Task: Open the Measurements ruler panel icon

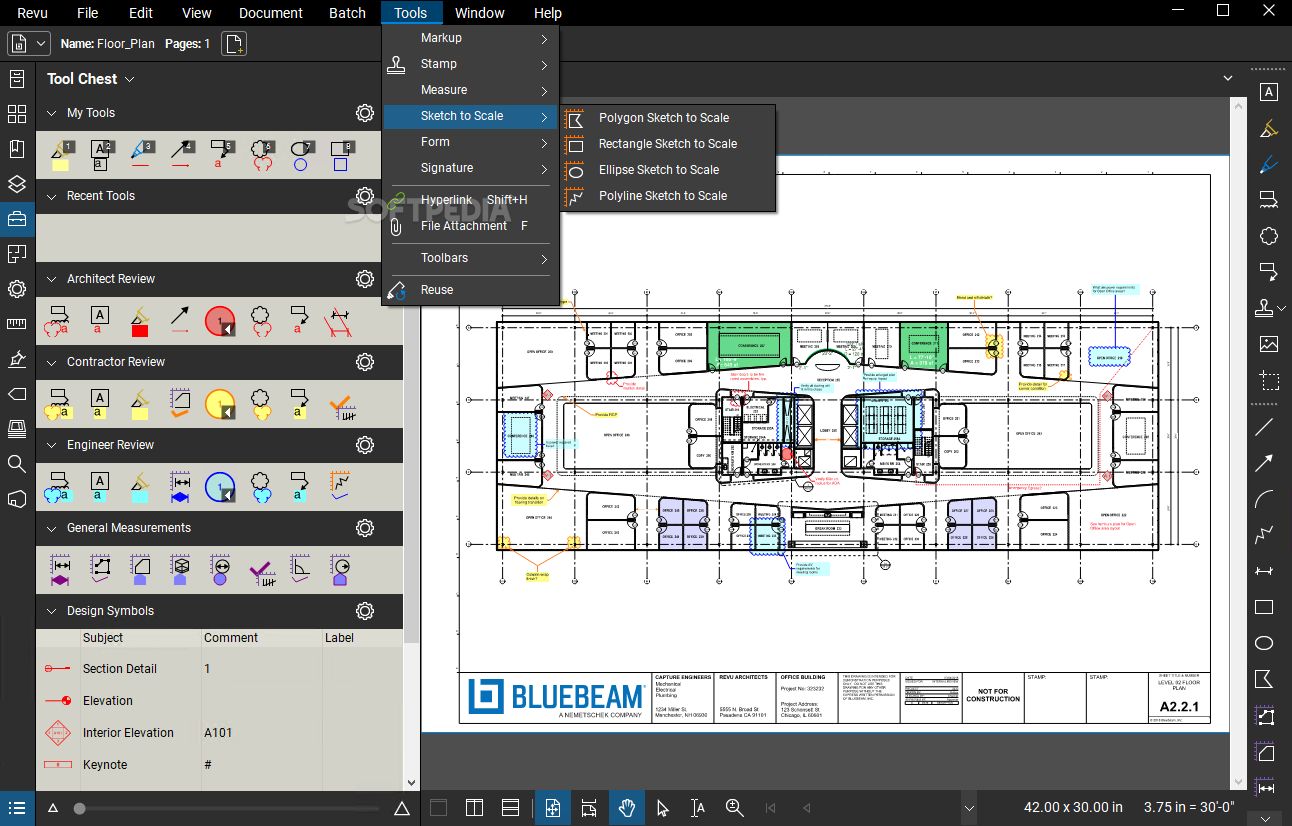Action: point(17,324)
